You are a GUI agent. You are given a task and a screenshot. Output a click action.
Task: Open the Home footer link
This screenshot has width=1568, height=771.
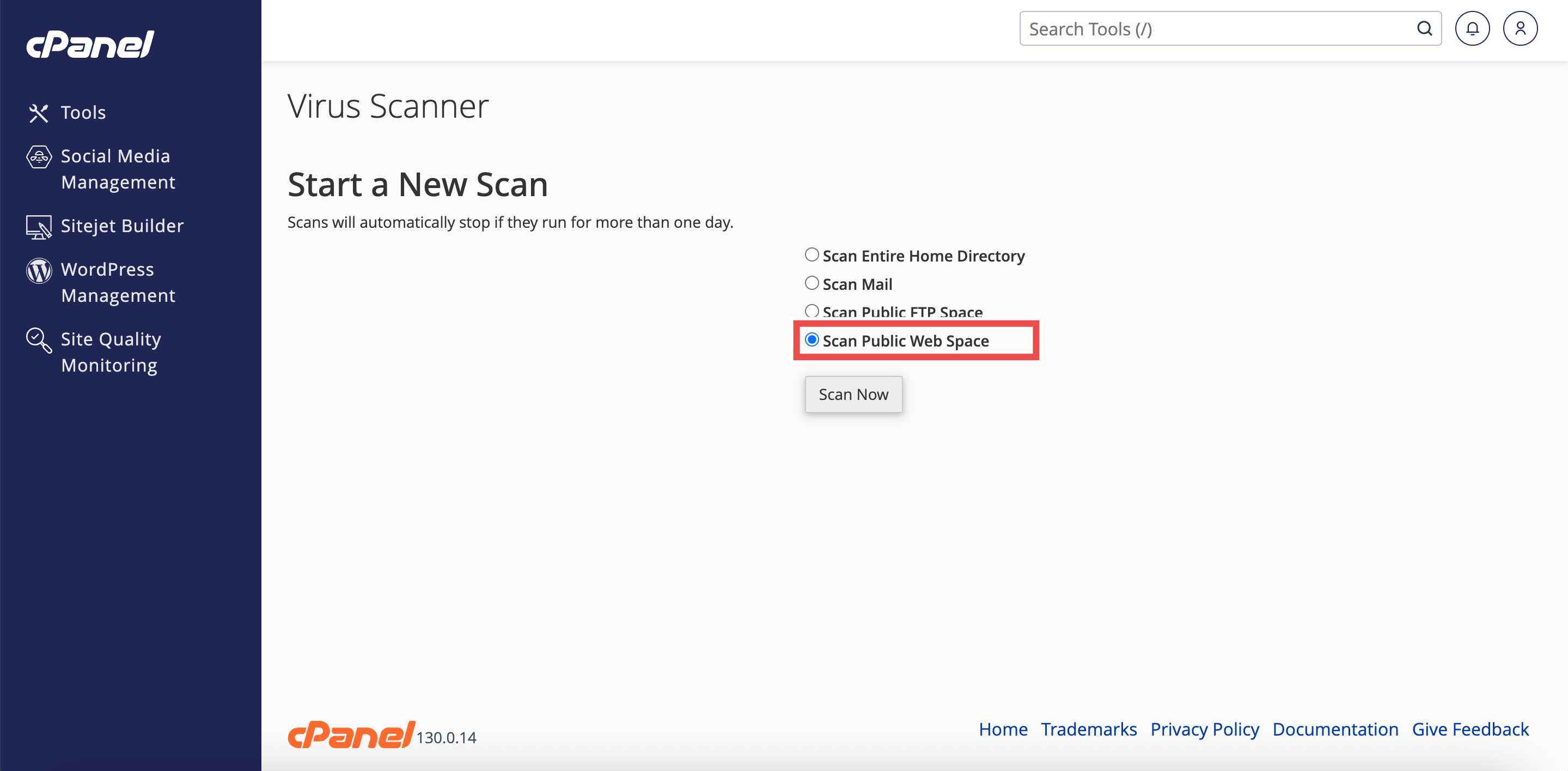pos(1003,729)
